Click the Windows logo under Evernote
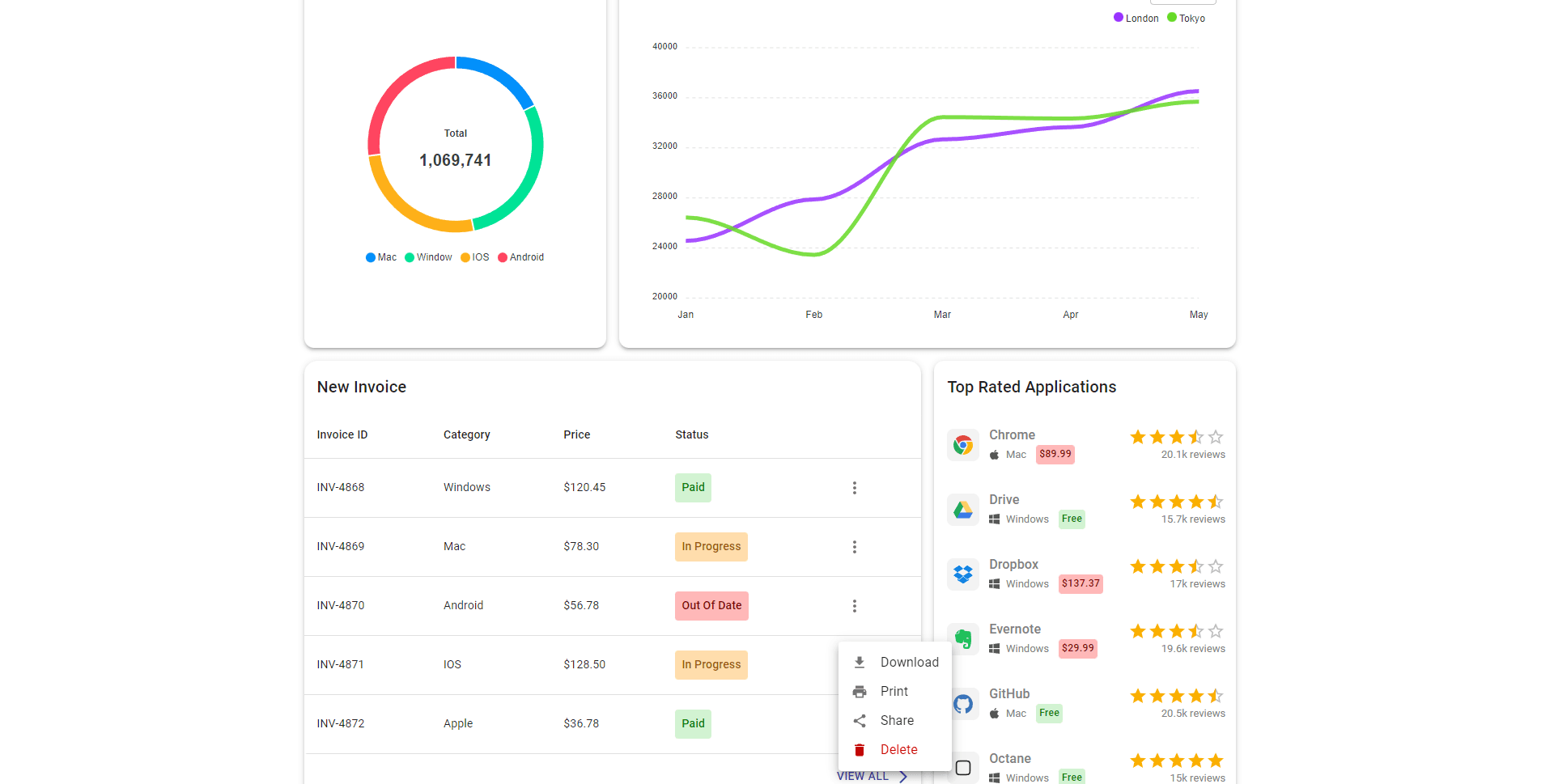This screenshot has height=784, width=1554. [995, 649]
